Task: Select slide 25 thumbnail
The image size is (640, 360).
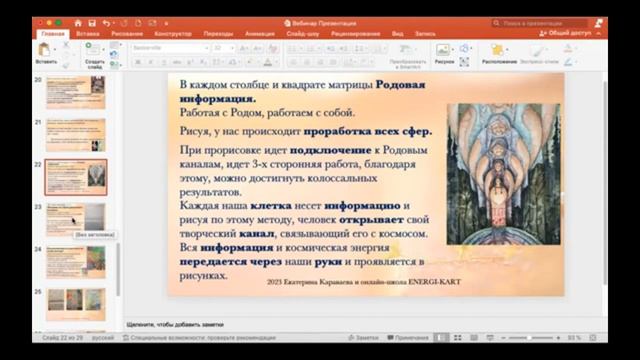Action: coord(76,304)
